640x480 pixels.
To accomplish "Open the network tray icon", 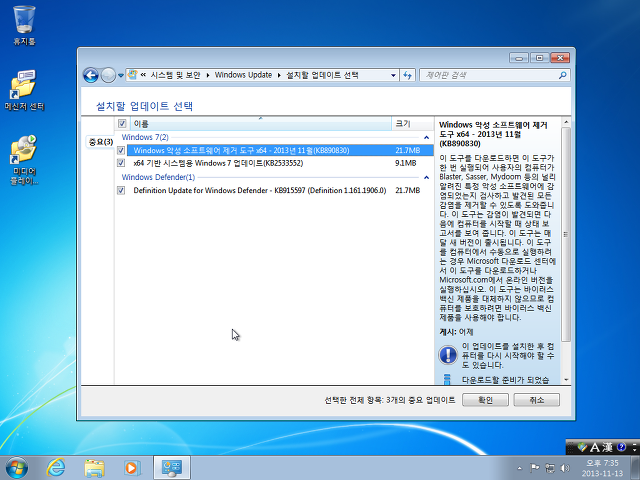I will (x=550, y=468).
